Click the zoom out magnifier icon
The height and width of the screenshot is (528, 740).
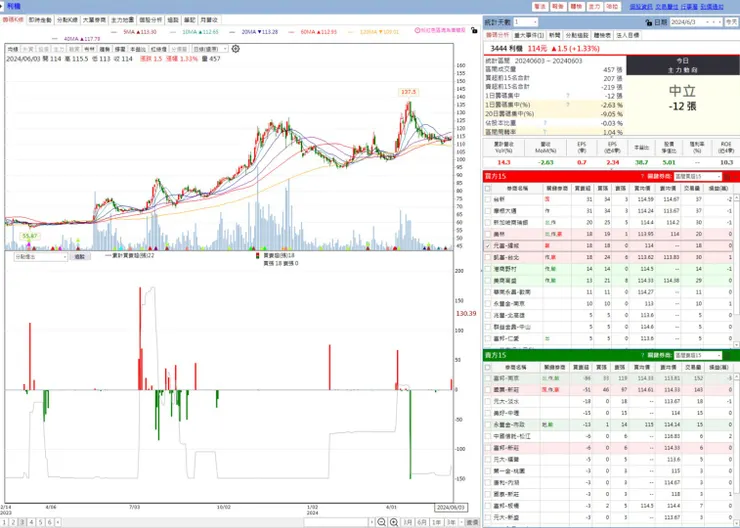click(381, 522)
